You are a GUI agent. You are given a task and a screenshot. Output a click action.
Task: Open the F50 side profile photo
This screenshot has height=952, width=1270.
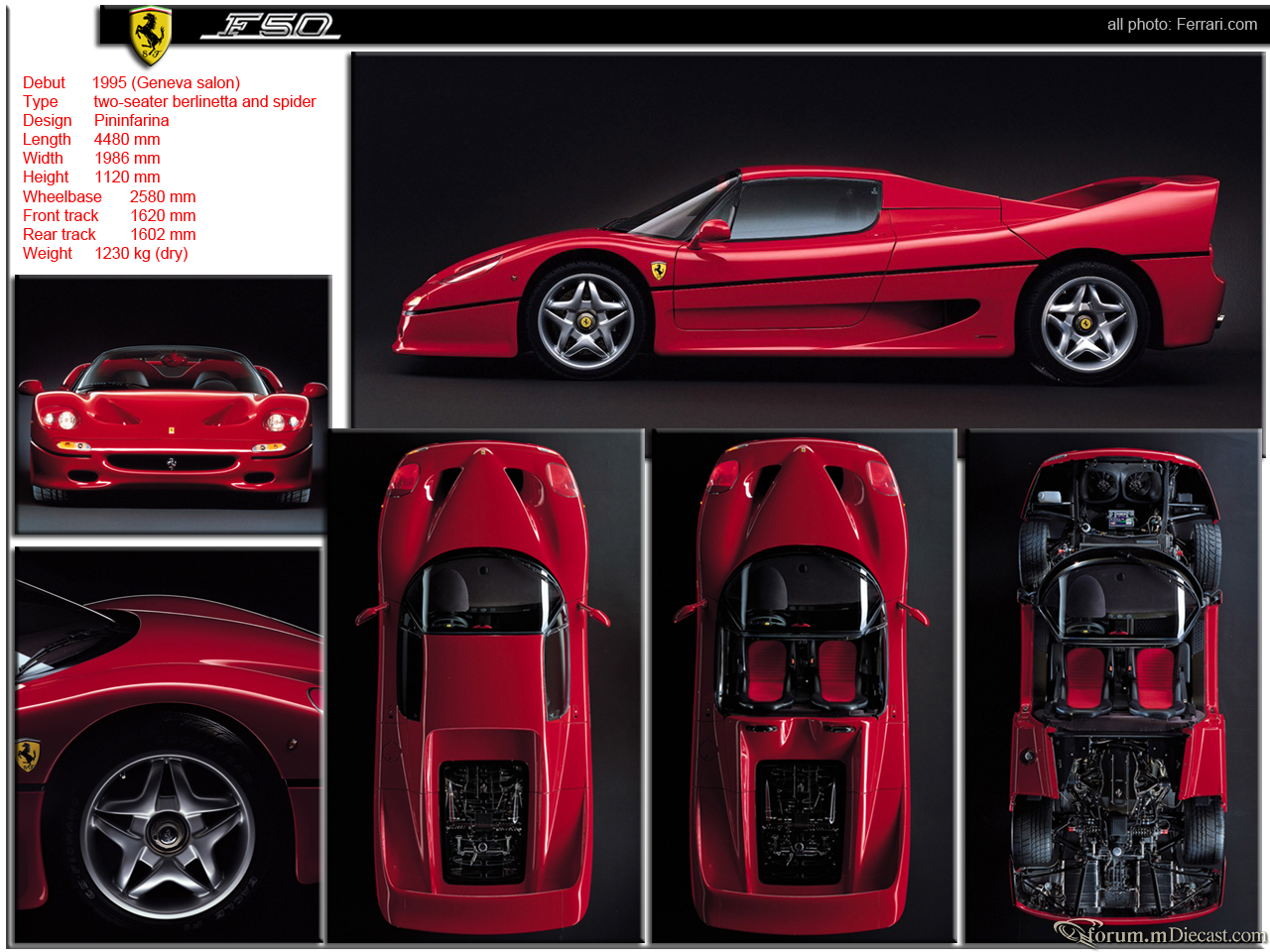(x=808, y=241)
